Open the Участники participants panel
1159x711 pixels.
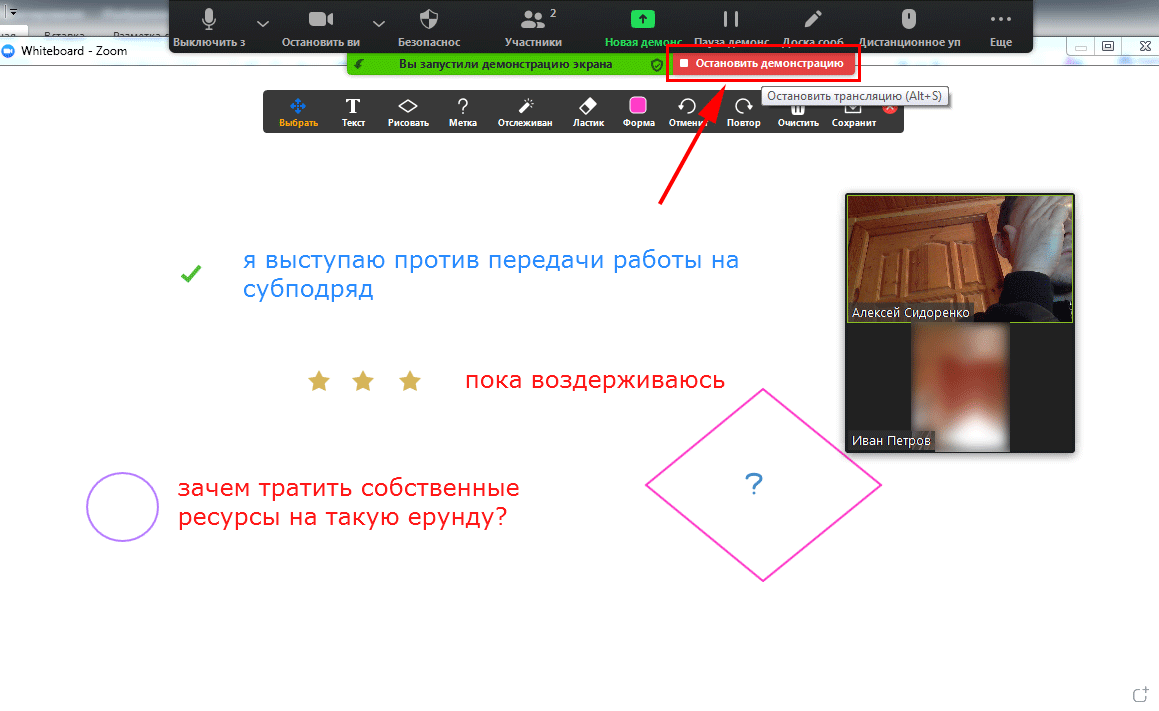(x=533, y=22)
